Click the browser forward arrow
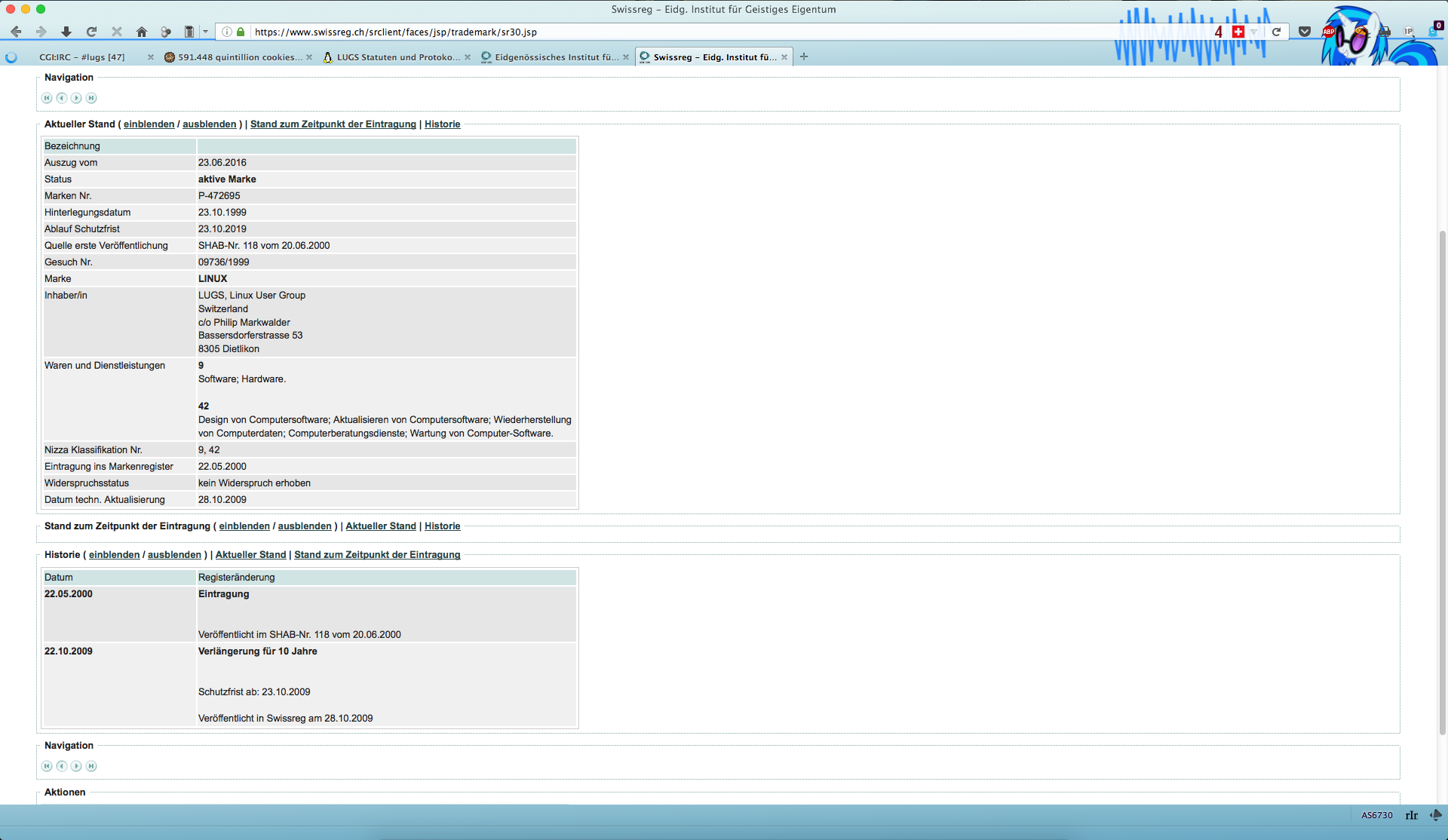Screen dimensions: 1448x840 41,32
